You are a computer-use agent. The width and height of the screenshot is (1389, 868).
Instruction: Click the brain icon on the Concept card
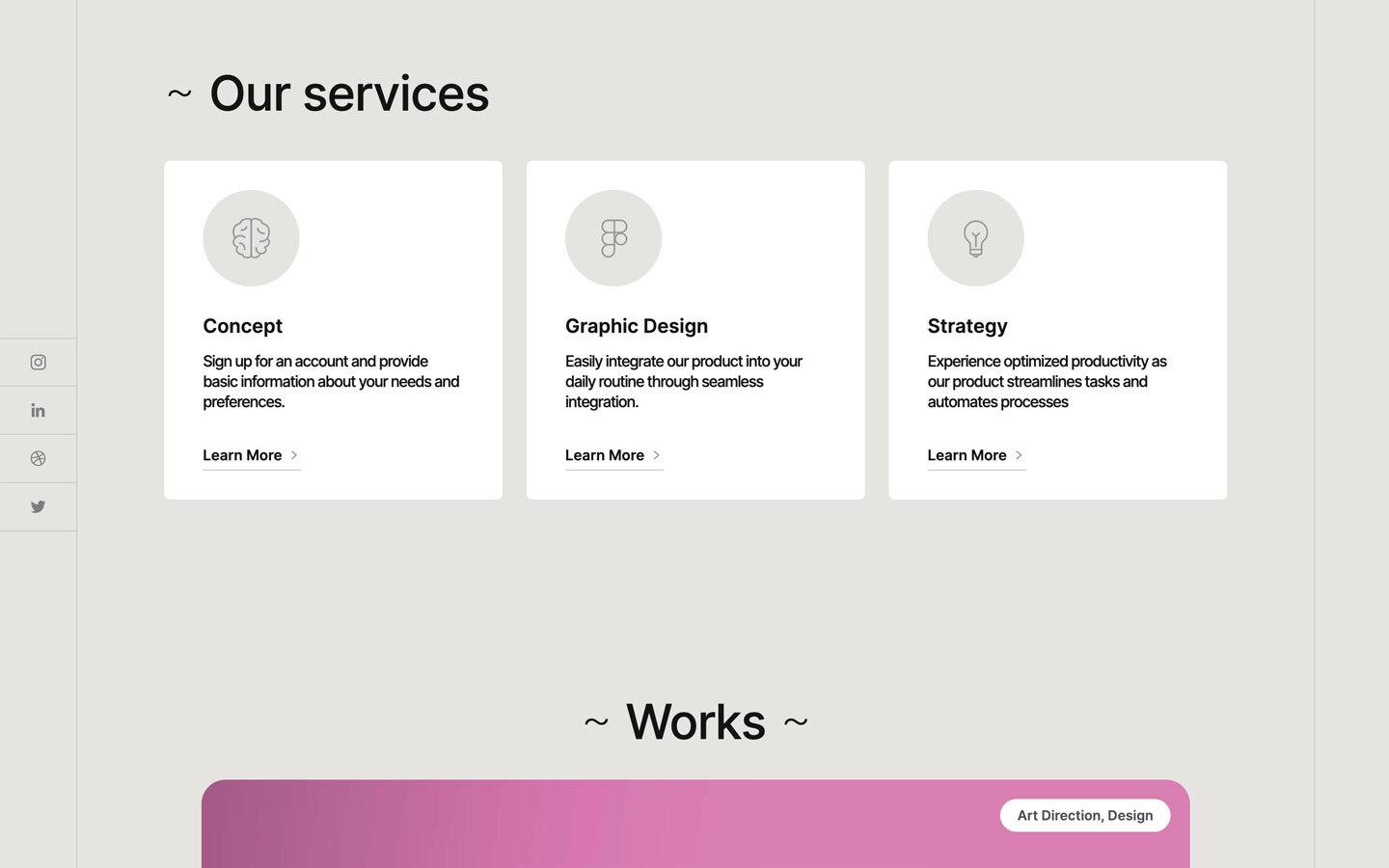251,237
